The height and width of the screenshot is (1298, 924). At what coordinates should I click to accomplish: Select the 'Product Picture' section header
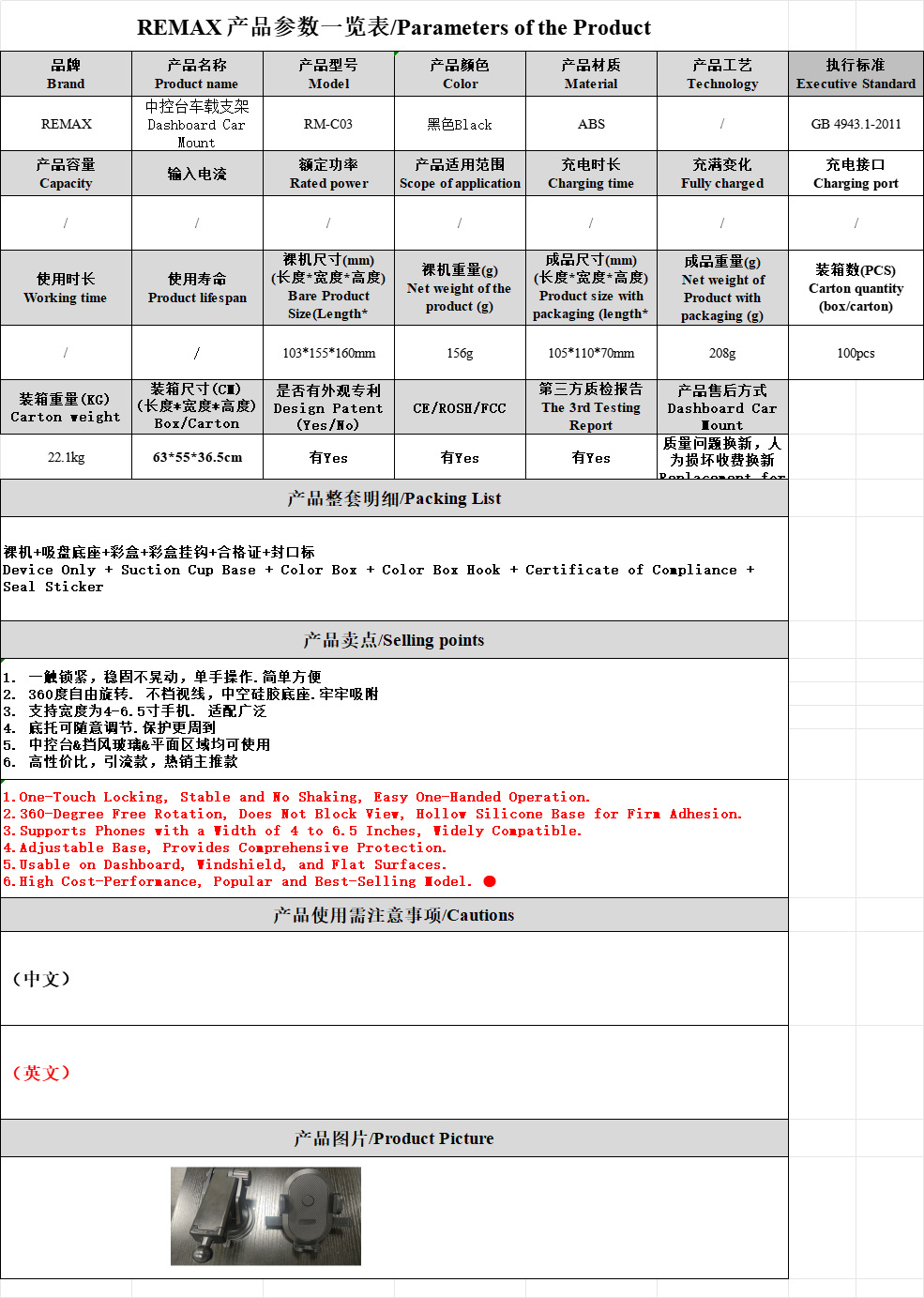[394, 1138]
